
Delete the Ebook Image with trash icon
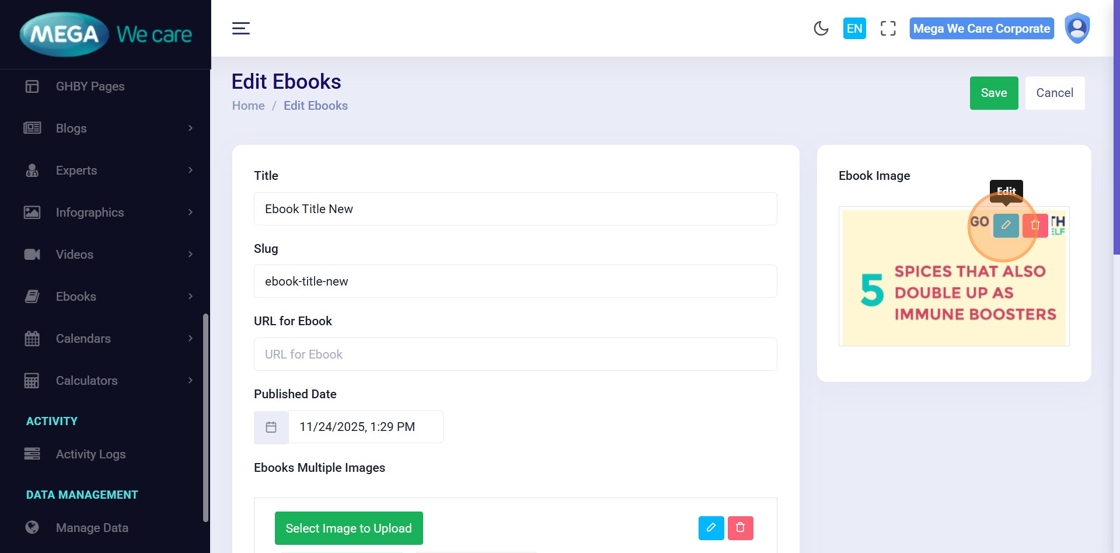(1035, 225)
